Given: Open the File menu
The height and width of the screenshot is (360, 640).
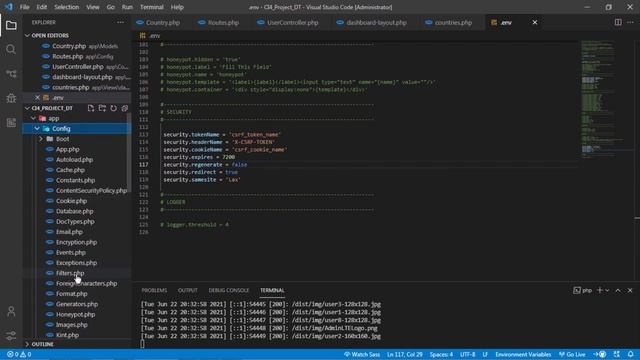Looking at the screenshot, I should (24, 7).
